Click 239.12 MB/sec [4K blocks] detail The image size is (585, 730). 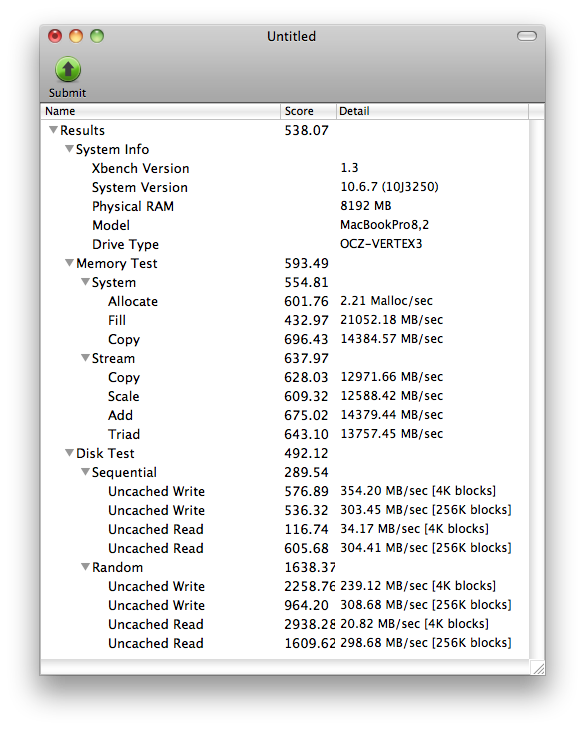click(x=418, y=586)
